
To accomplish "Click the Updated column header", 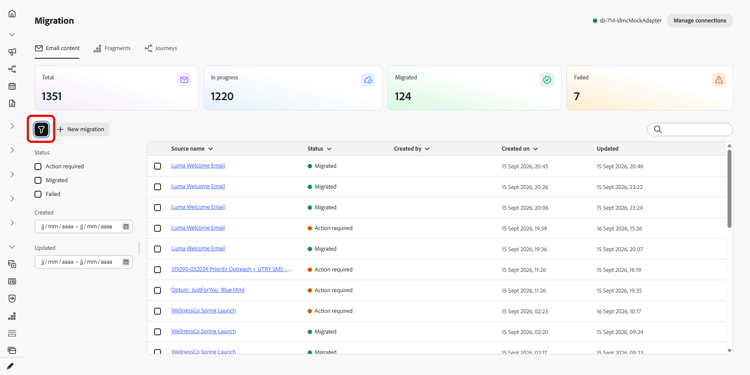I will point(607,149).
